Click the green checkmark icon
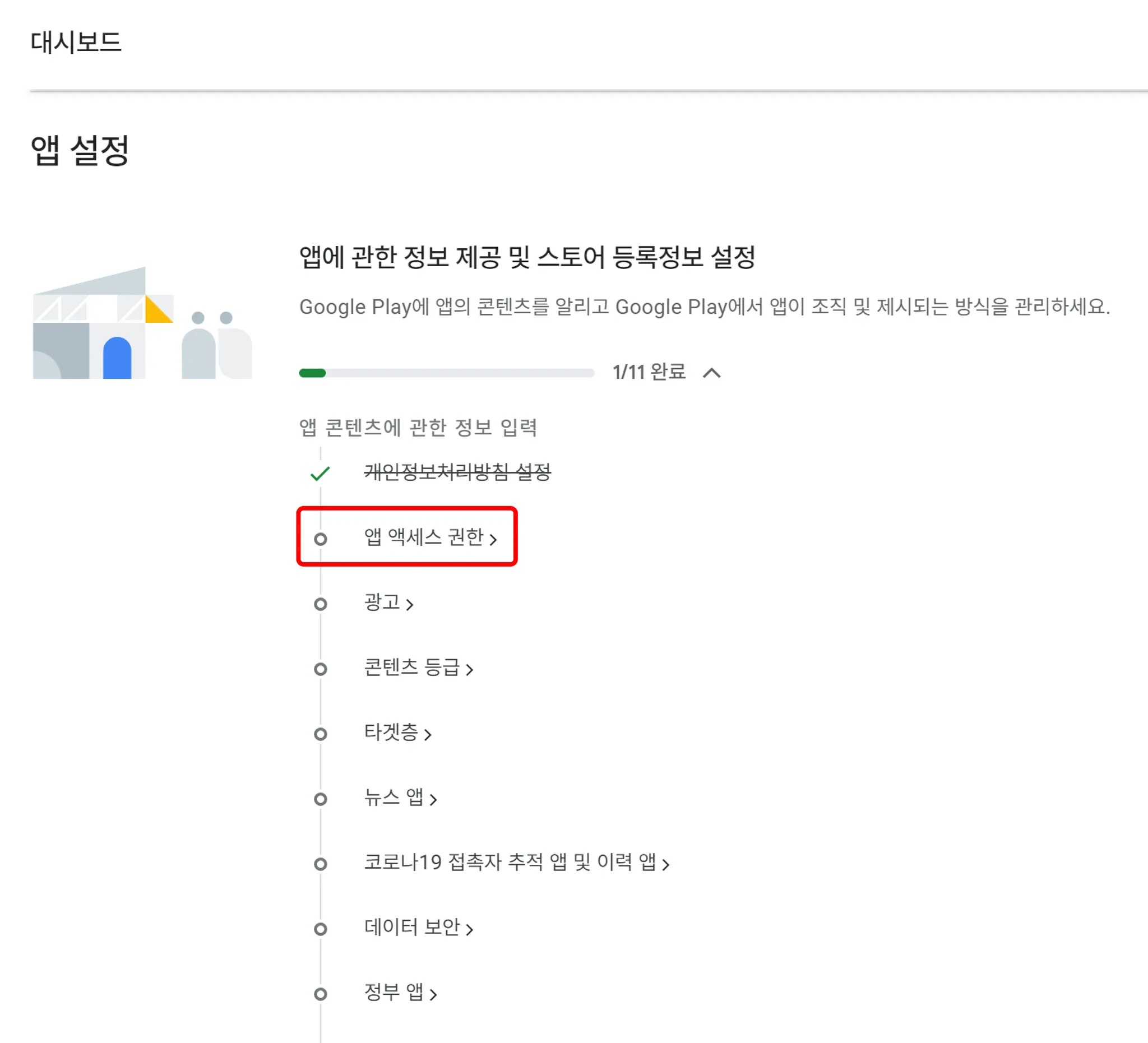This screenshot has height=1043, width=1148. [x=320, y=473]
